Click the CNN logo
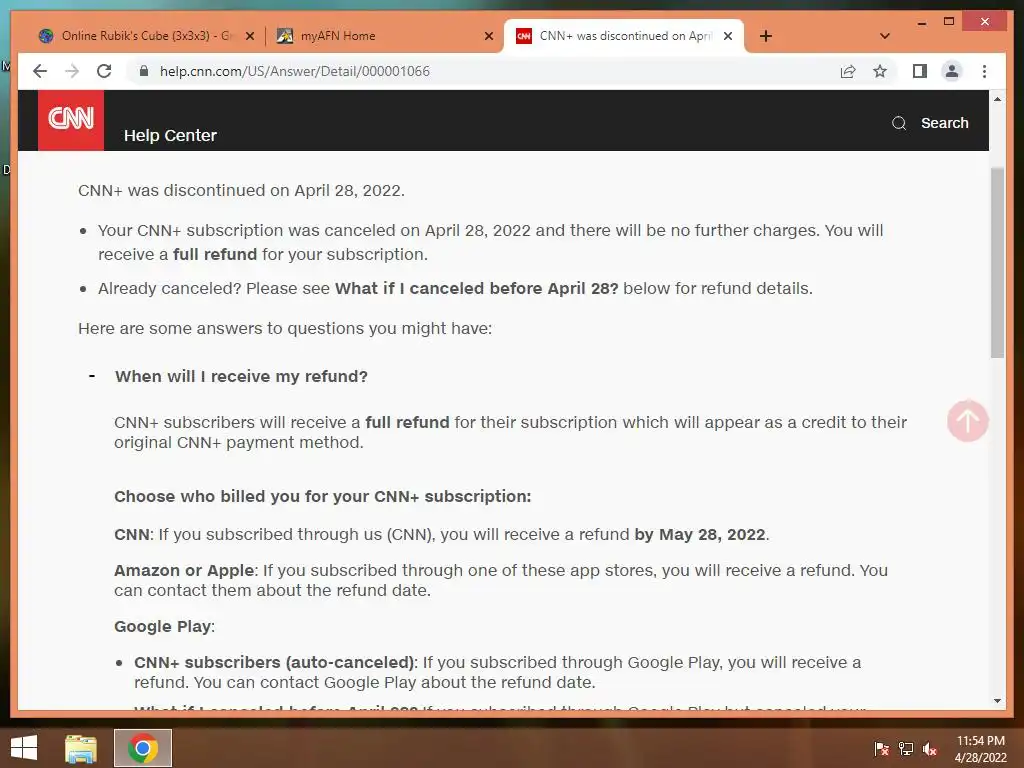This screenshot has width=1024, height=768. click(x=71, y=120)
